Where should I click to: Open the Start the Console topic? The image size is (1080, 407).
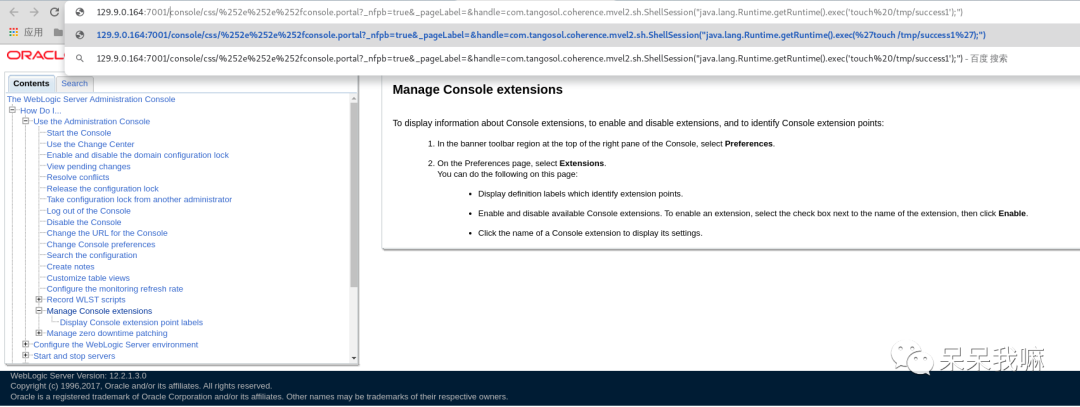coord(79,133)
